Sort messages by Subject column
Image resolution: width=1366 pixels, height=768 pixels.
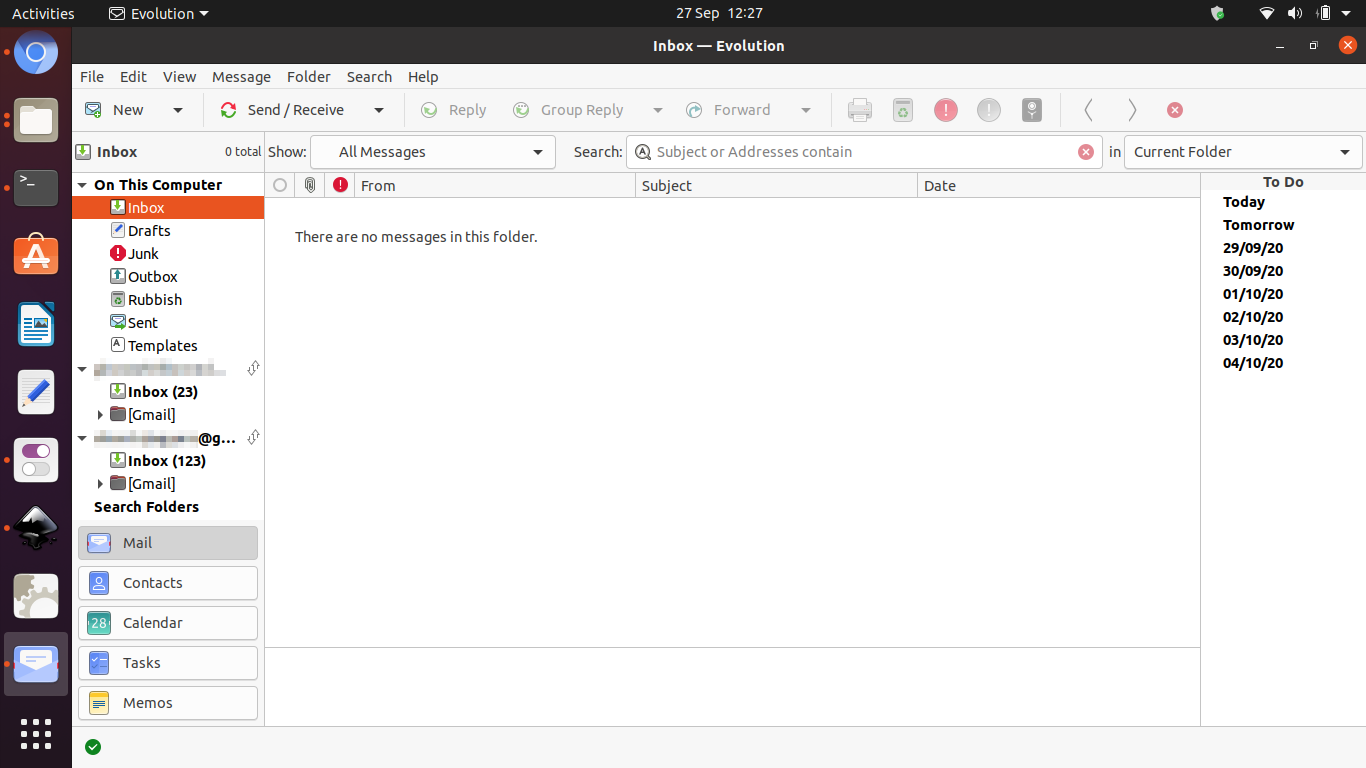(x=777, y=185)
